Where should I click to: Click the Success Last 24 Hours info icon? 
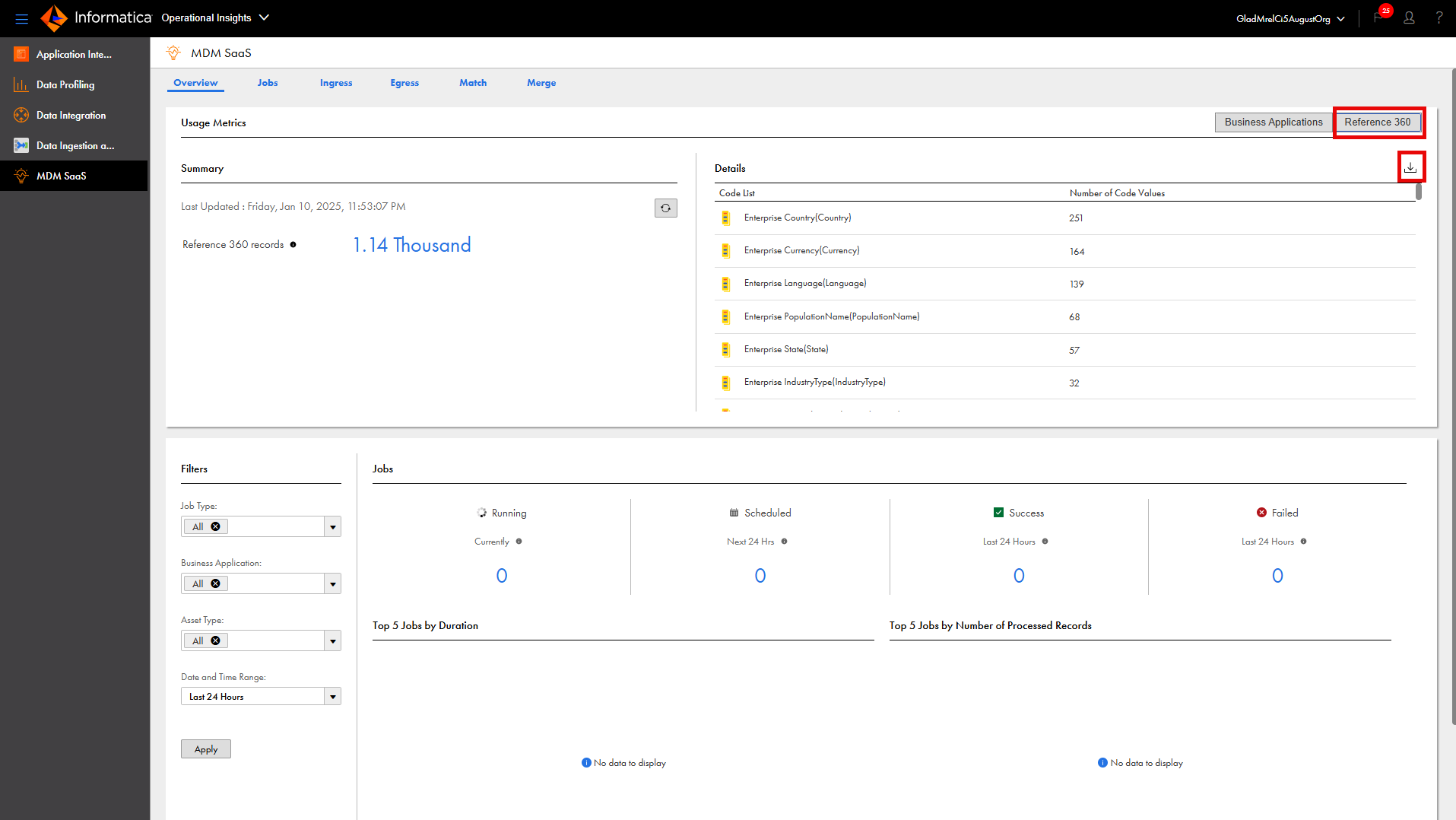click(x=1045, y=542)
